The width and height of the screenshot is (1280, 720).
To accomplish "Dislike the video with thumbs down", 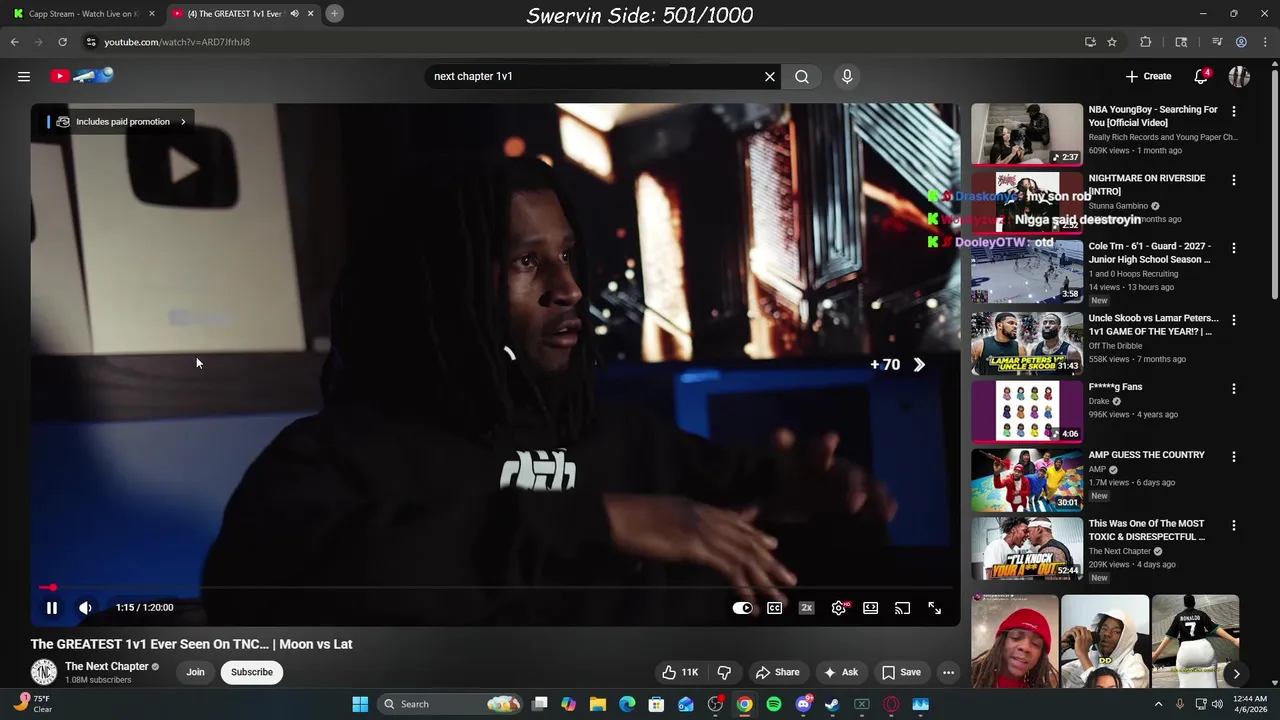I will coord(725,672).
